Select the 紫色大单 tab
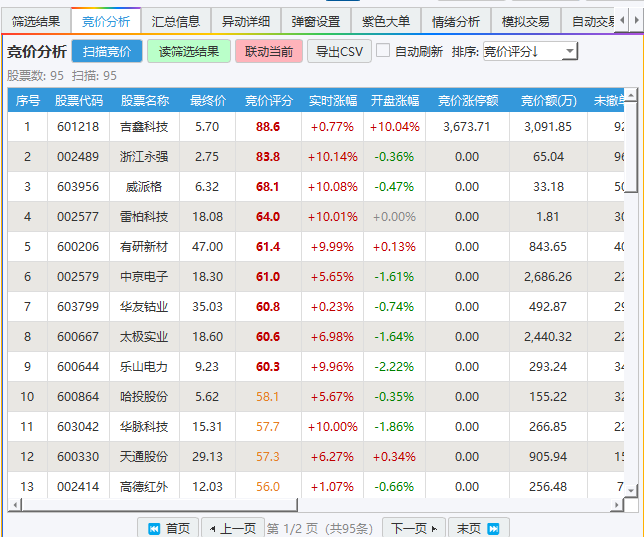644x537 pixels. click(386, 21)
